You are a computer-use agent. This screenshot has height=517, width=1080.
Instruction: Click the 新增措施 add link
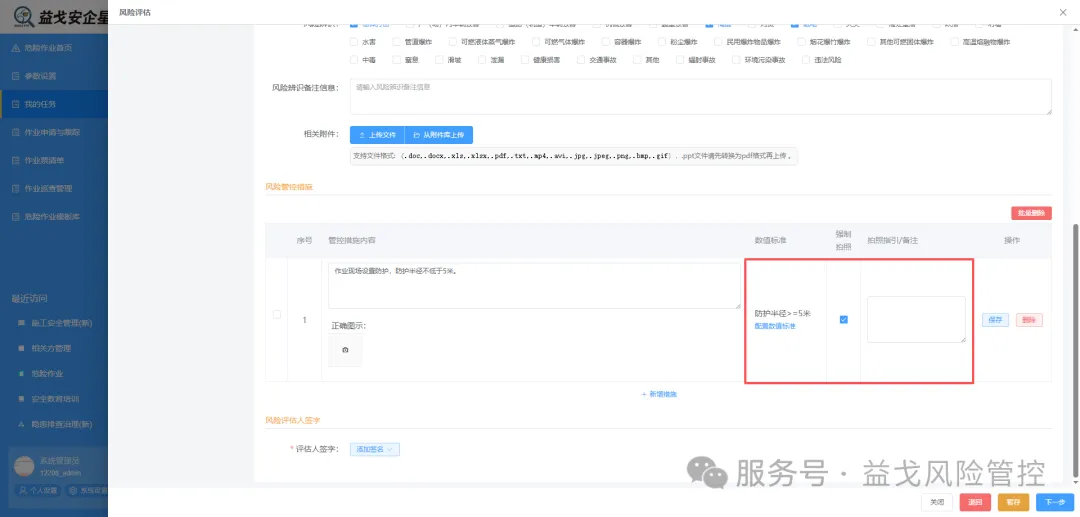point(659,394)
